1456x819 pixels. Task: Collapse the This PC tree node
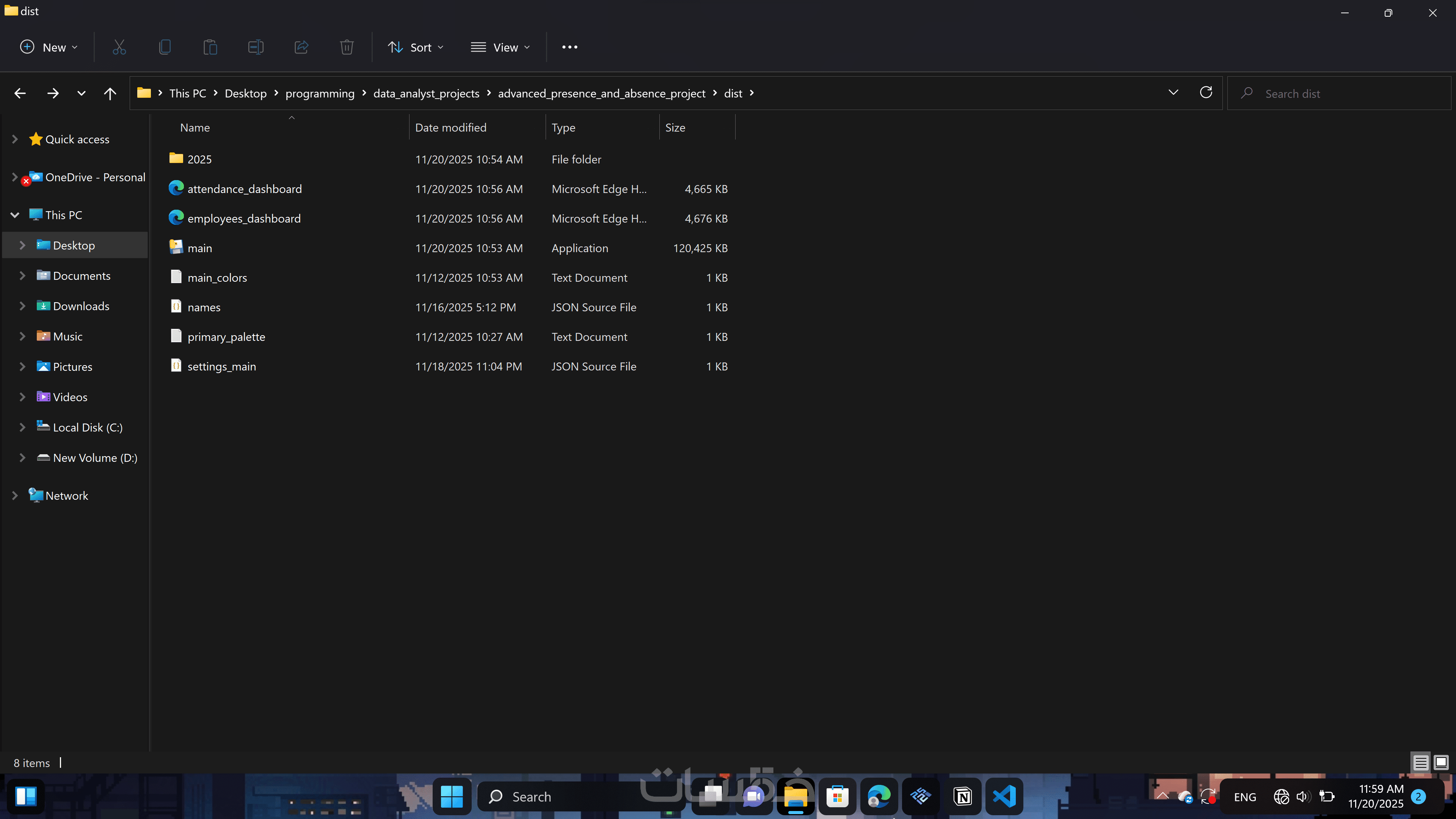point(15,215)
